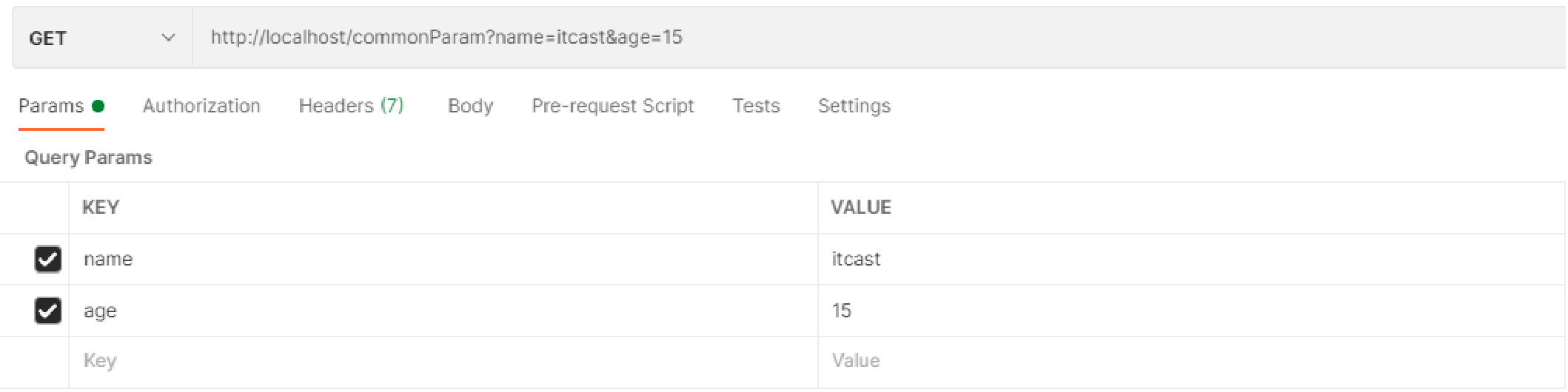This screenshot has width=1568, height=392.
Task: Switch to the Params tab
Action: point(51,107)
